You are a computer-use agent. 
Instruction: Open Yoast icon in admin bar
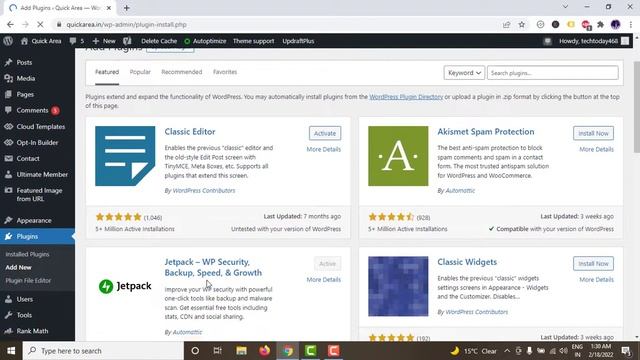127,41
